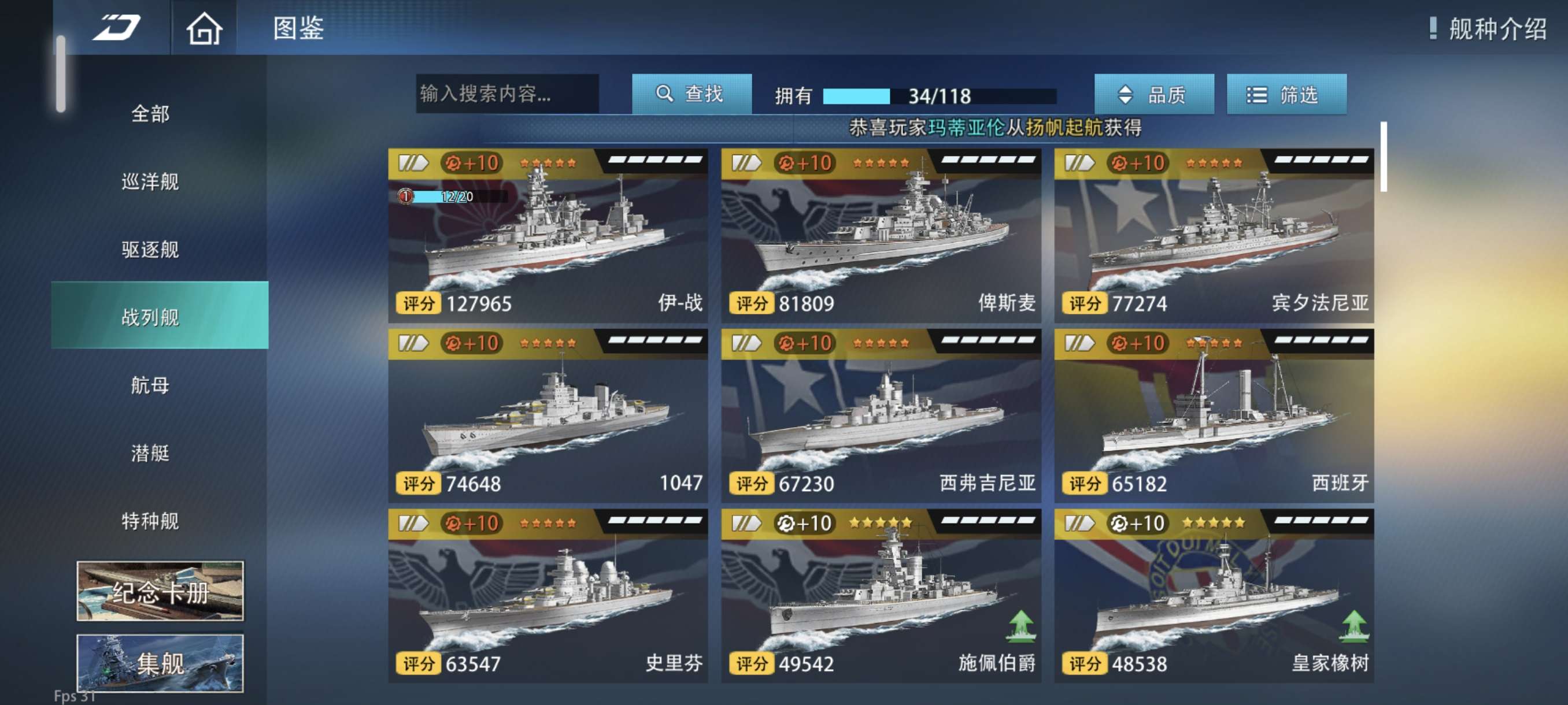Image resolution: width=1568 pixels, height=705 pixels.
Task: Open the 纪念卡册 banner
Action: (160, 591)
